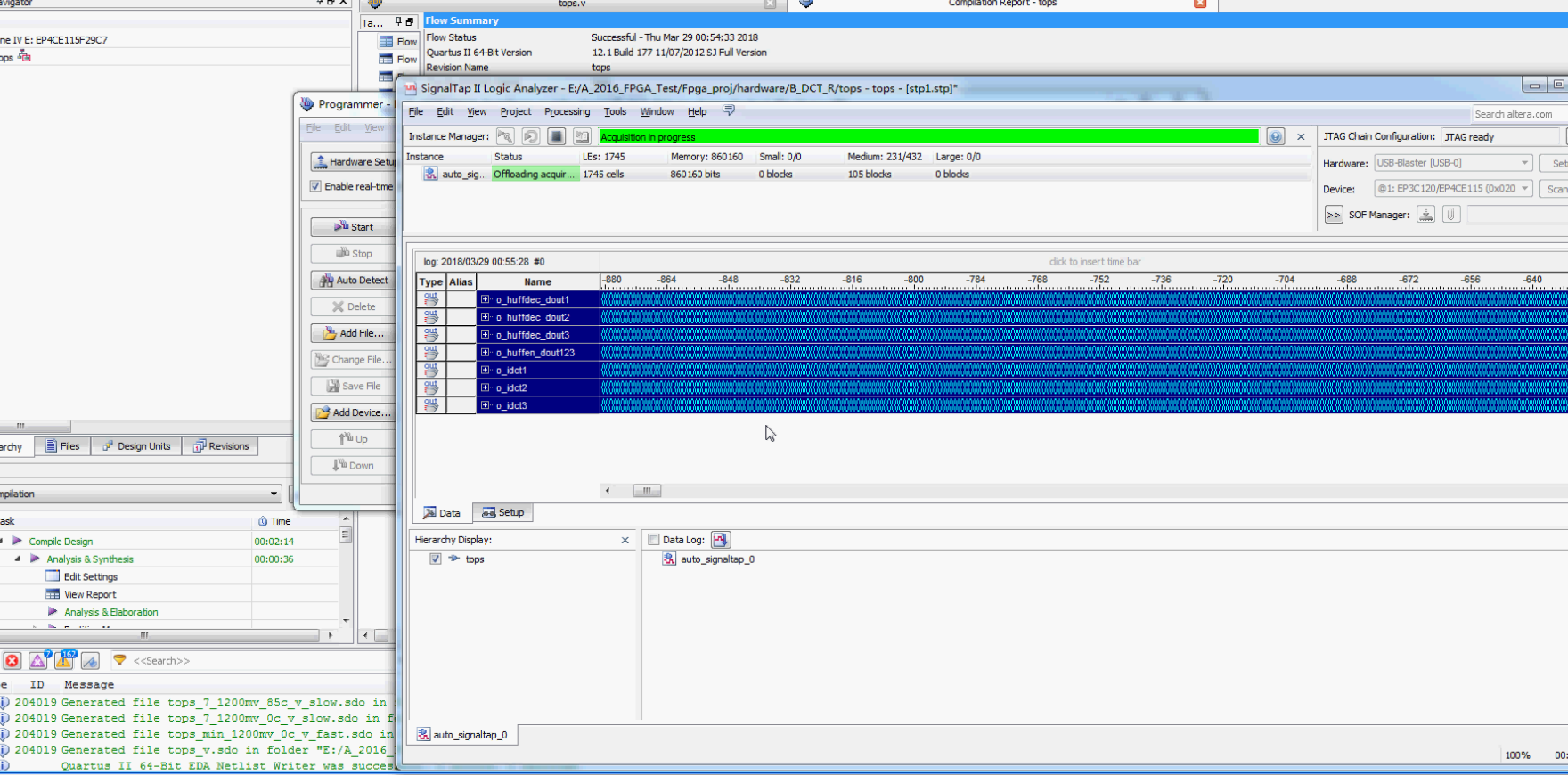1568x775 pixels.
Task: Click the >> button beside SOF Manager
Action: [1334, 215]
